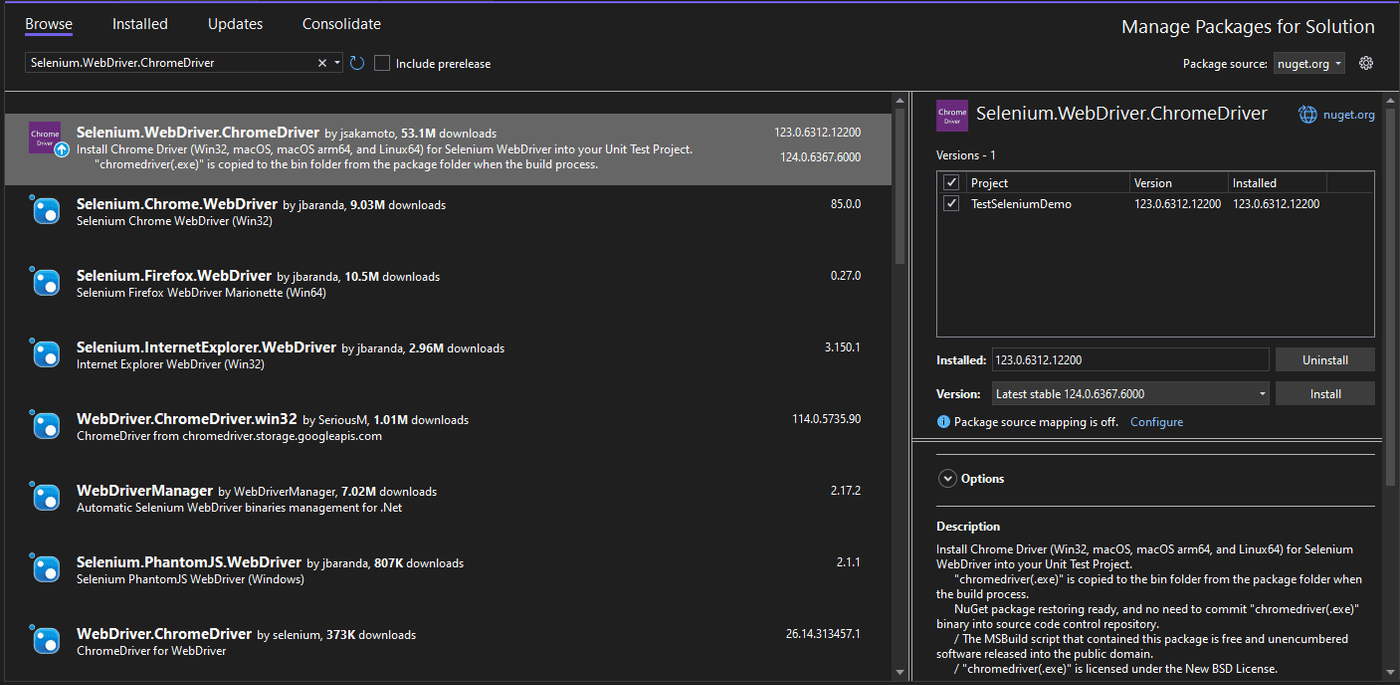
Task: Enable Include prerelease checkbox
Action: tap(382, 63)
